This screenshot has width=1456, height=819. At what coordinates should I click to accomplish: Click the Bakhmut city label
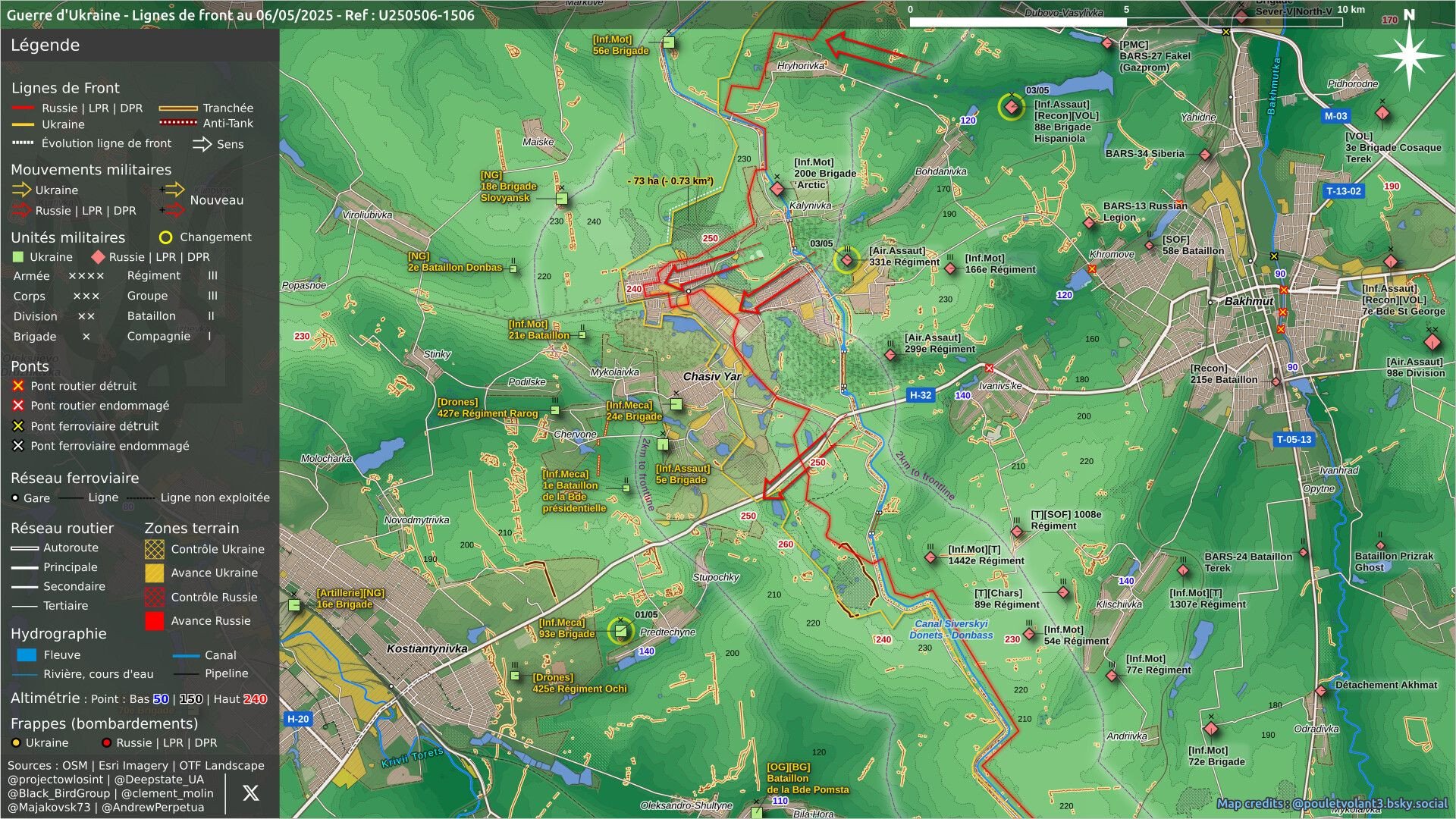1249,301
